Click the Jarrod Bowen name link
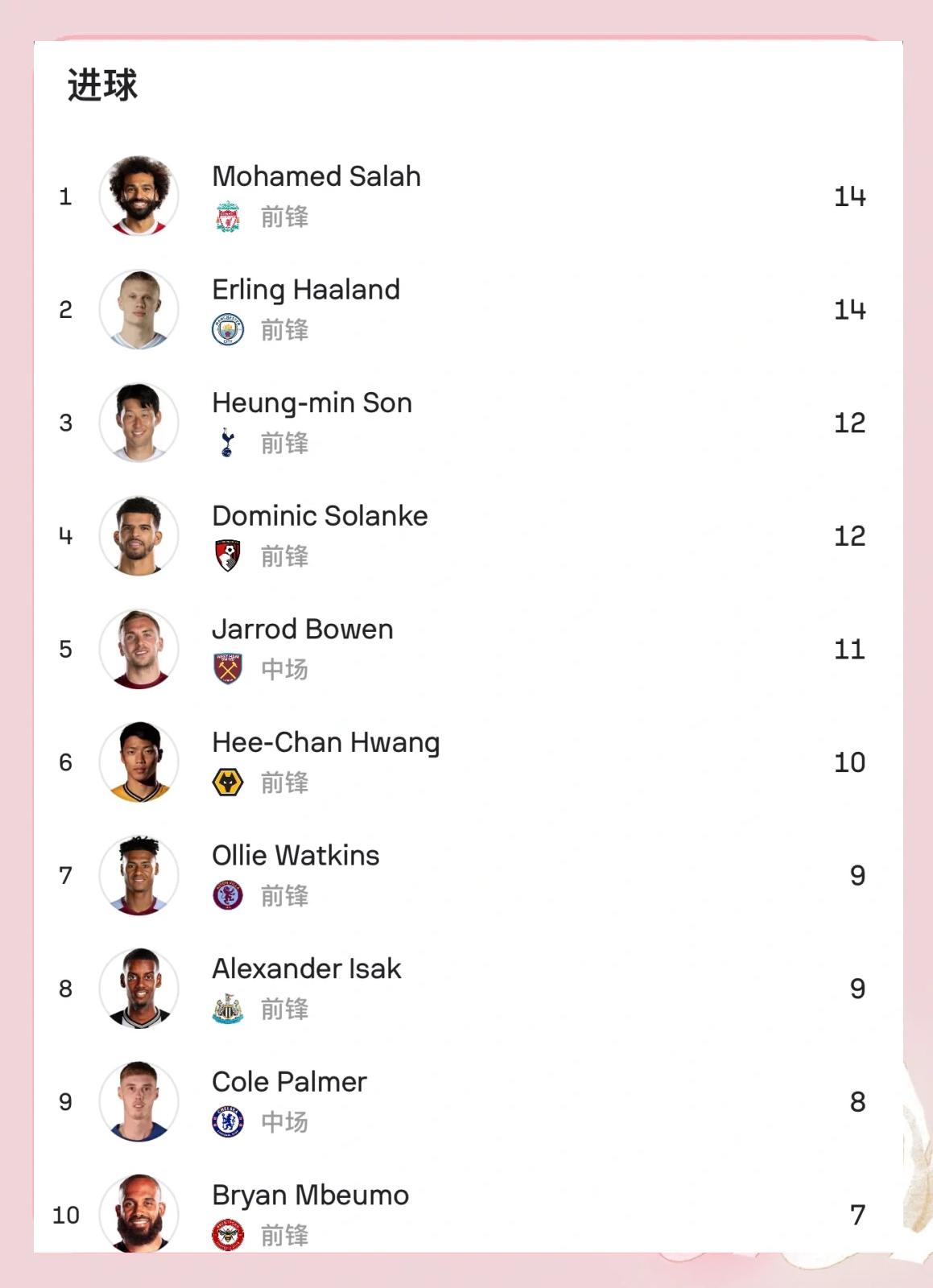Image resolution: width=933 pixels, height=1288 pixels. pyautogui.click(x=303, y=630)
